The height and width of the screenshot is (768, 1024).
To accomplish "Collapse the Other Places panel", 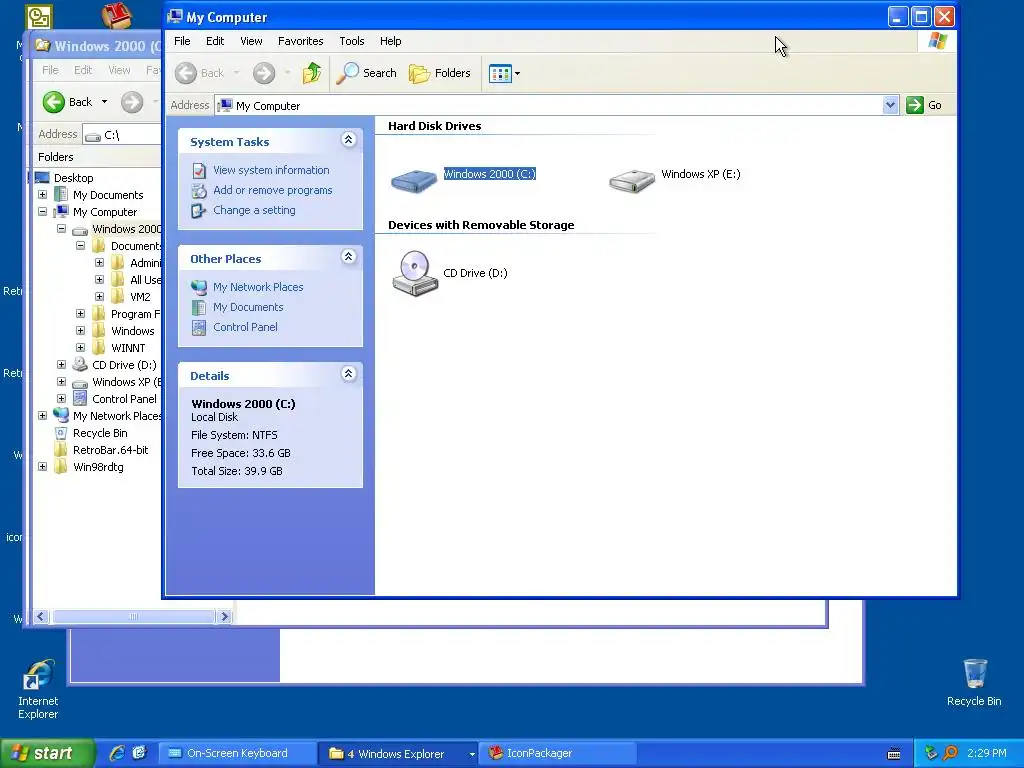I will [x=349, y=257].
